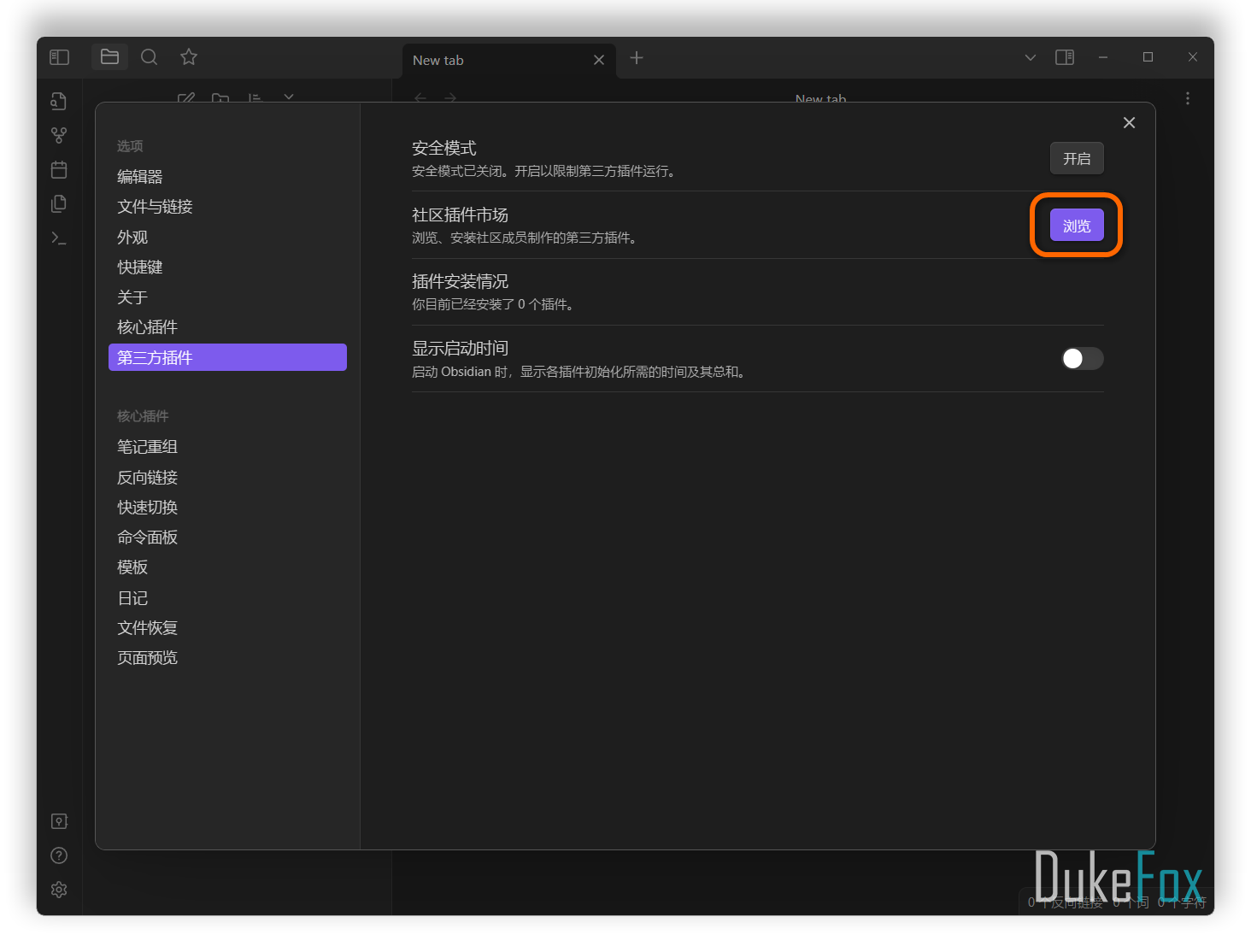
Task: Click the quick switcher icon in ribbon
Action: [x=59, y=102]
